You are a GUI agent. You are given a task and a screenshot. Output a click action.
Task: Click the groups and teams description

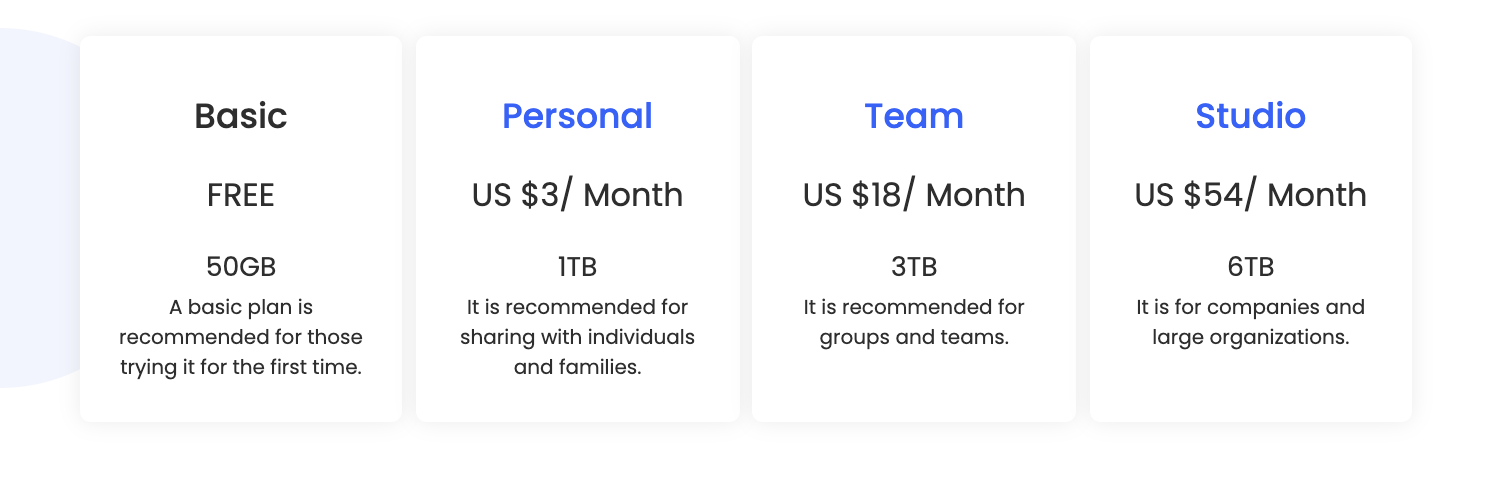pyautogui.click(x=914, y=322)
